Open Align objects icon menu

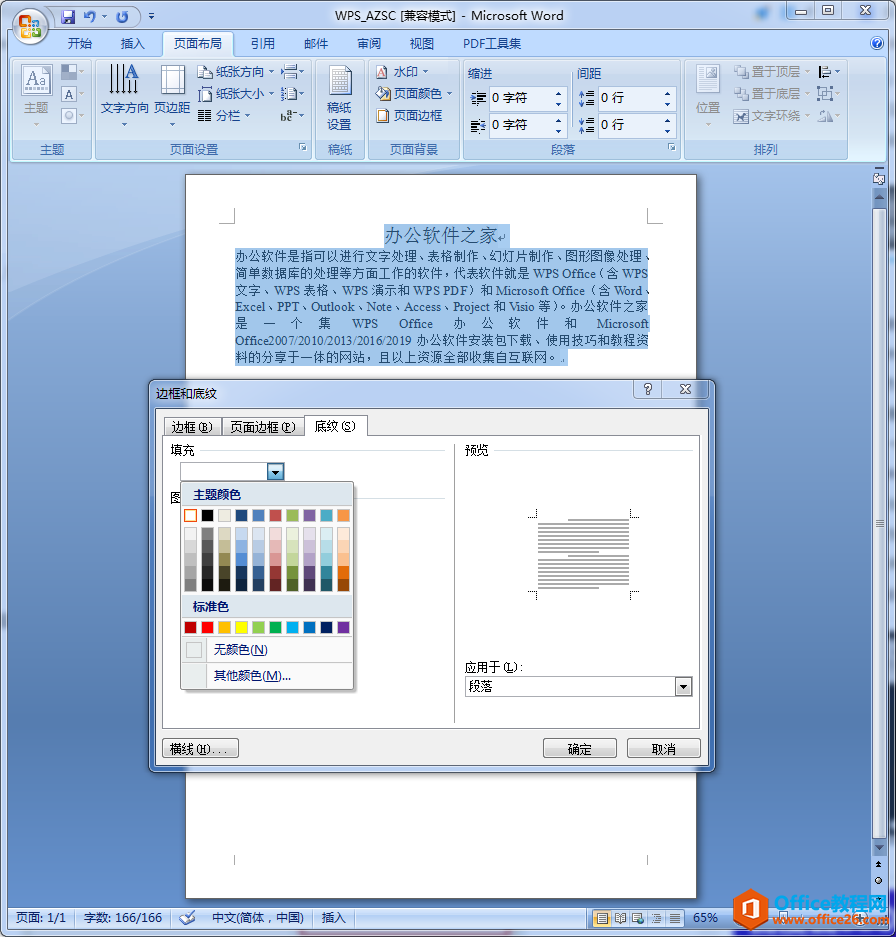[828, 72]
